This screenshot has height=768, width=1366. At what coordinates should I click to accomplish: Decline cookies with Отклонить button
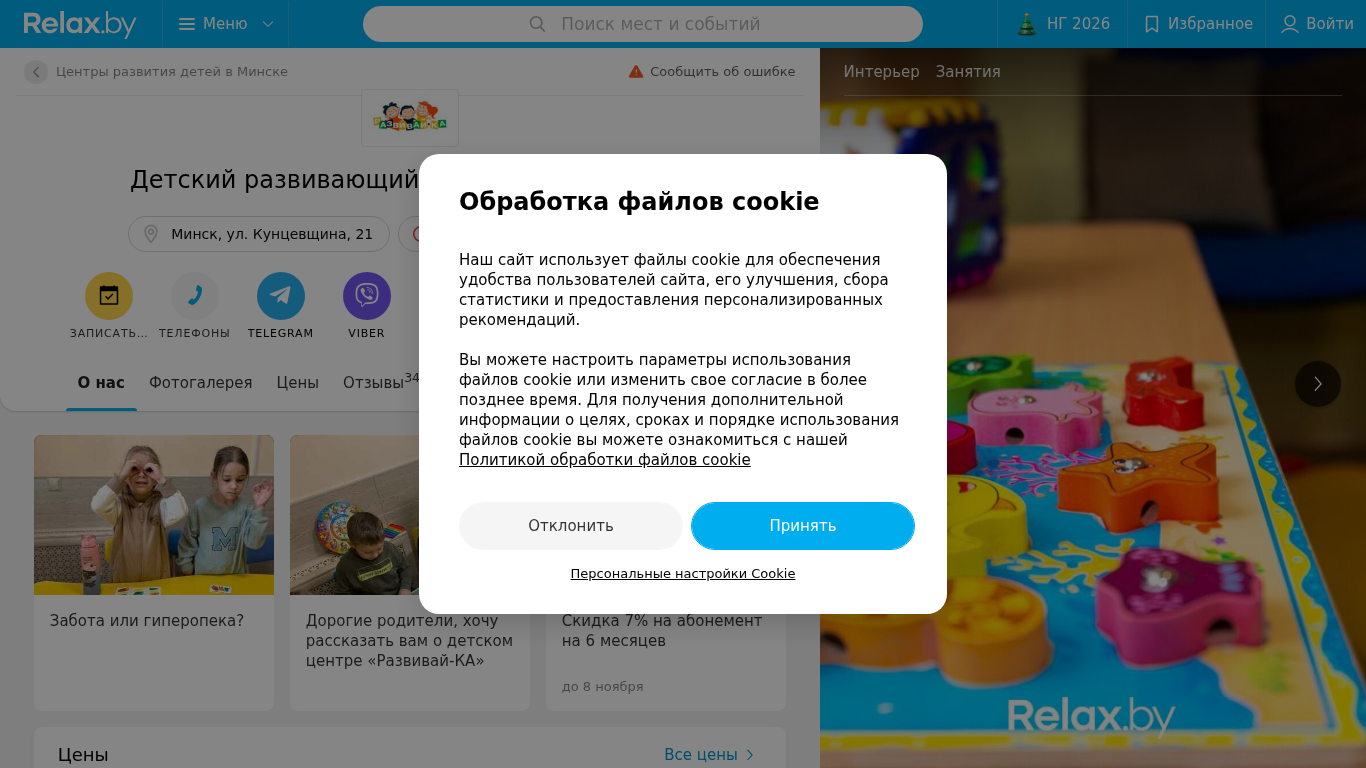pos(571,526)
